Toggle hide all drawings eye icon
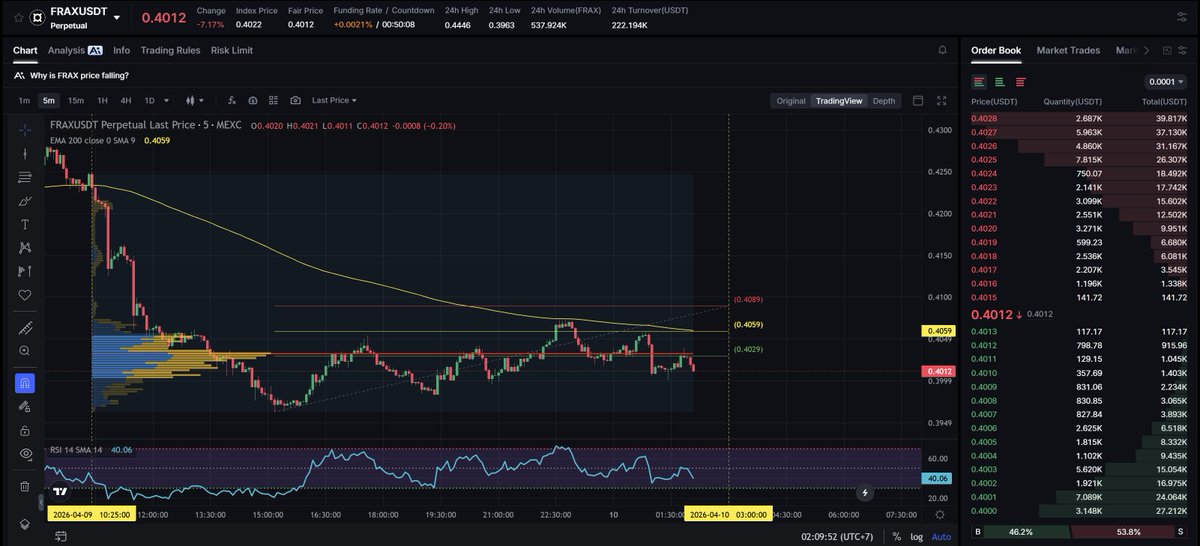 (25, 454)
